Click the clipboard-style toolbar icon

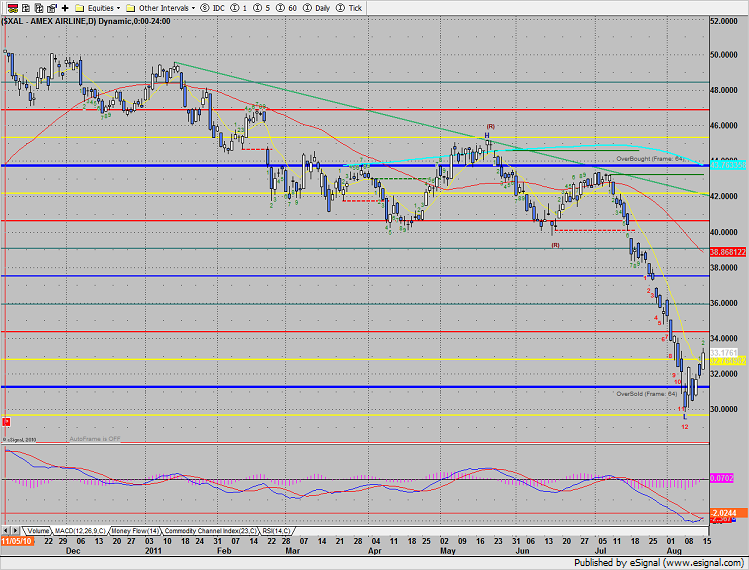click(52, 8)
